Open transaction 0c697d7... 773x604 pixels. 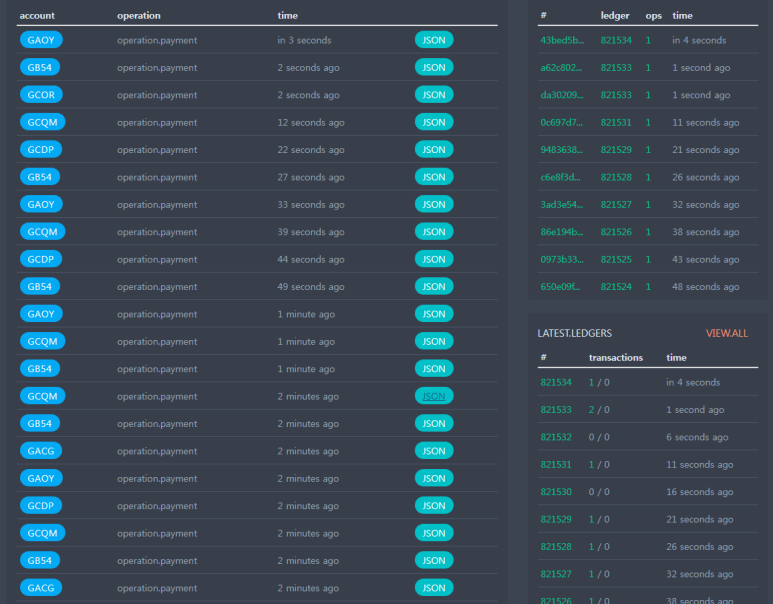click(x=561, y=122)
